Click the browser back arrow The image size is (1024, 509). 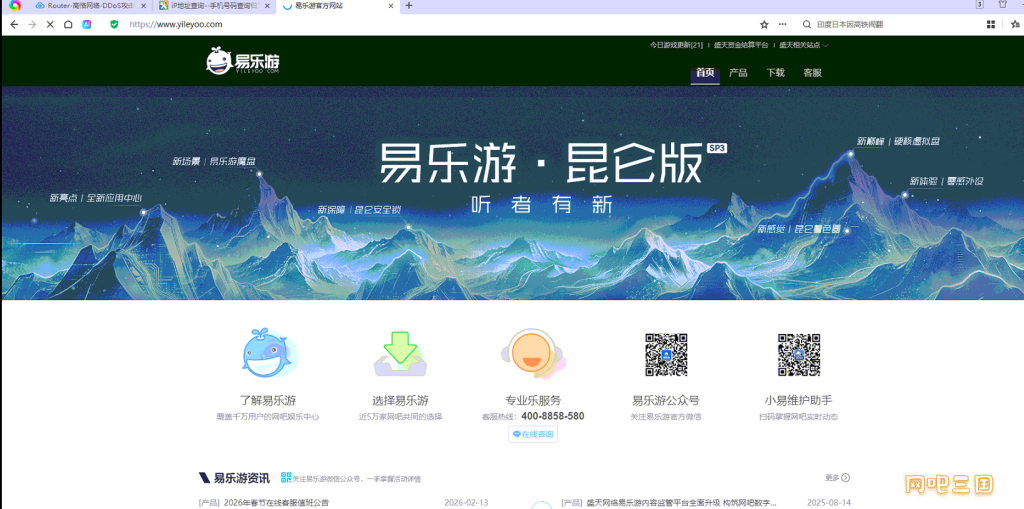tap(14, 24)
